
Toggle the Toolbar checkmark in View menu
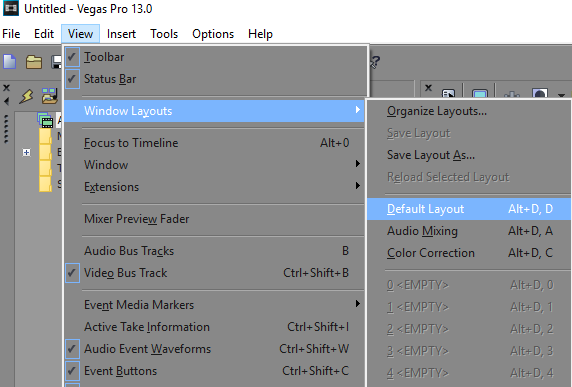click(x=72, y=57)
